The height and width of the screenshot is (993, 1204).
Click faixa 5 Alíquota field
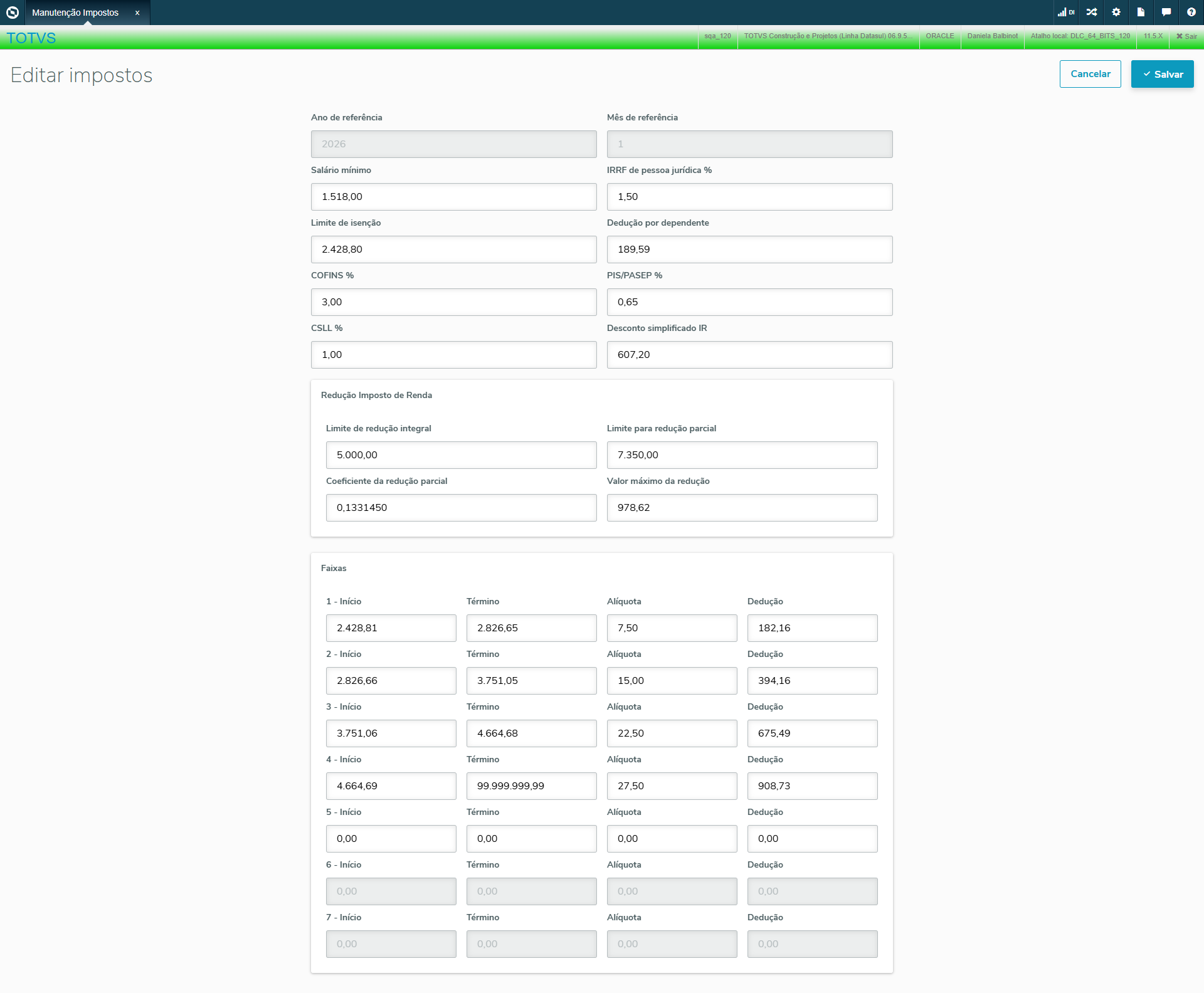[672, 839]
